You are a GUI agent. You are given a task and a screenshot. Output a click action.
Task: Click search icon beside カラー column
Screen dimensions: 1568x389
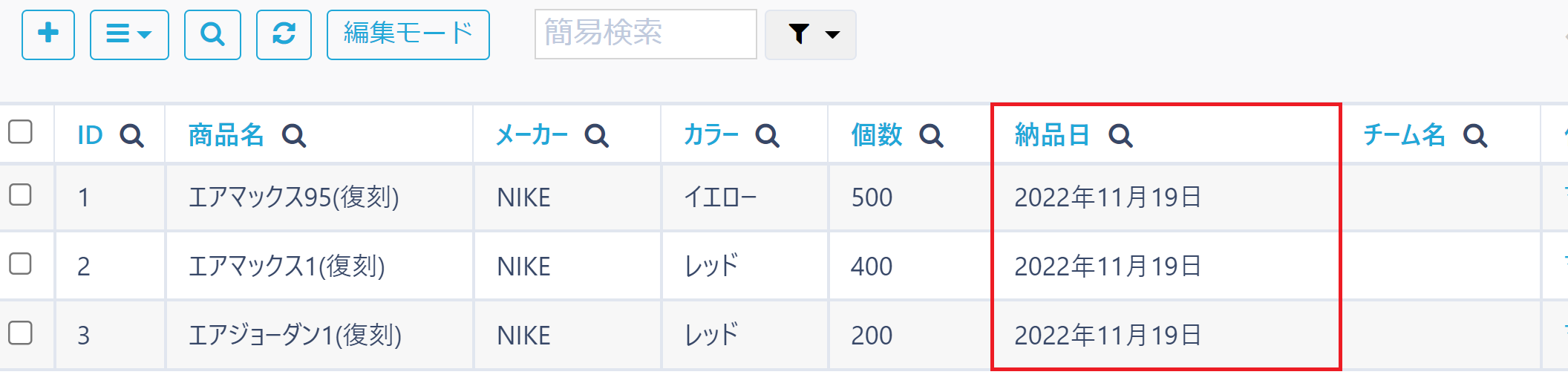(768, 136)
